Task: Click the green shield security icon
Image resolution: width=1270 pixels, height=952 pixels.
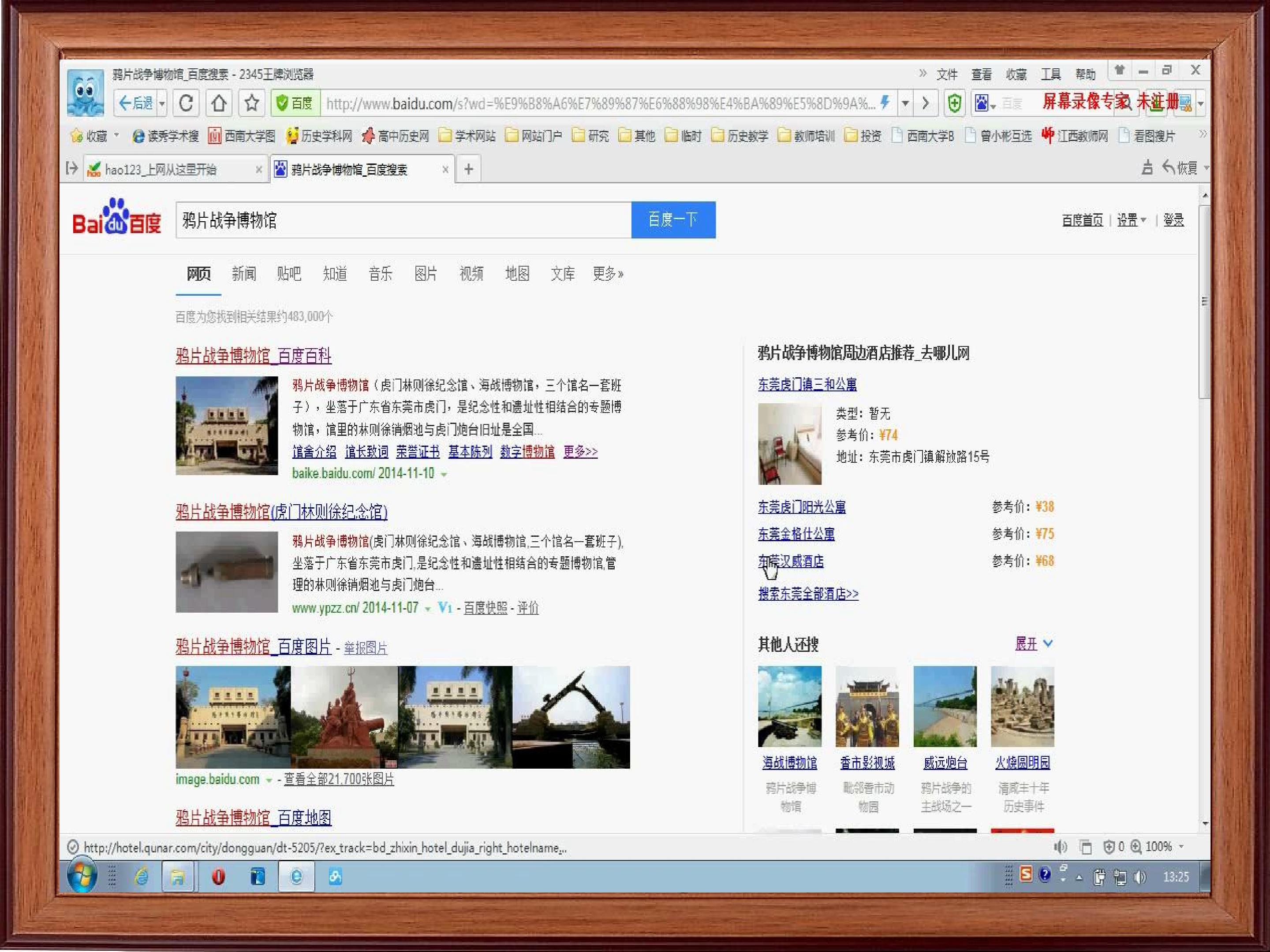Action: pyautogui.click(x=954, y=103)
